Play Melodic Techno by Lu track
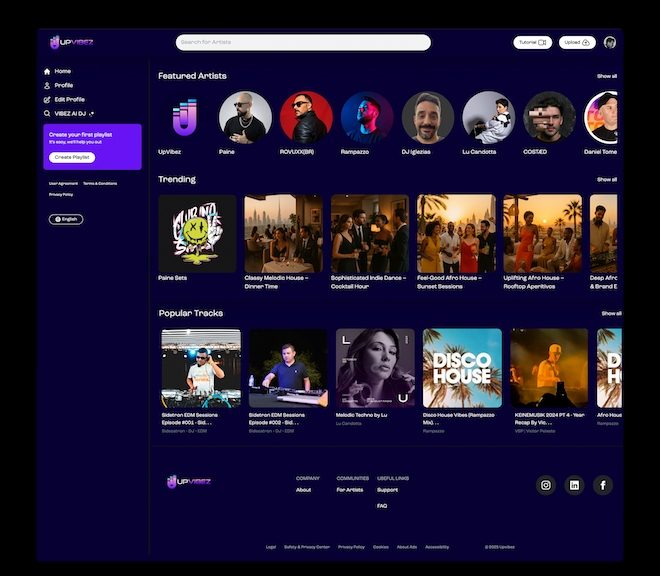Screen dimensions: 660x576 [375, 368]
